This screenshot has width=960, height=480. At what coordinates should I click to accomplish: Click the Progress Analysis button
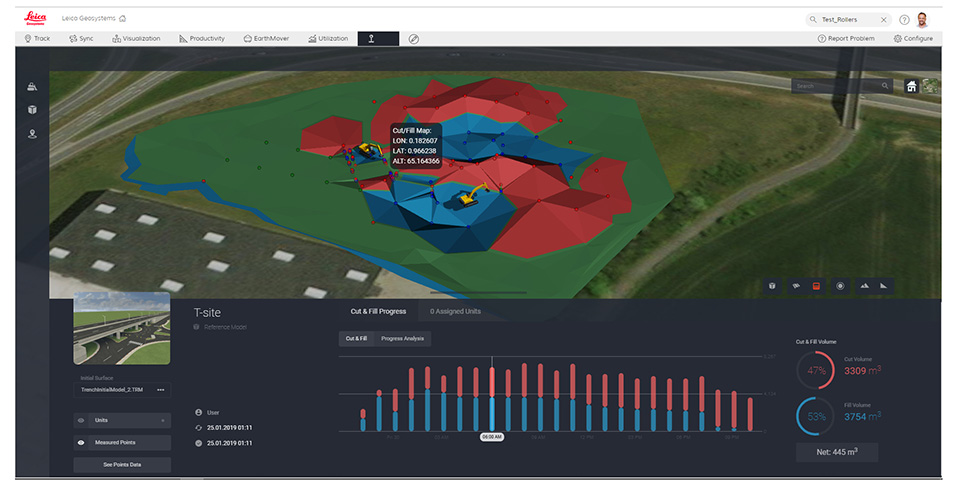[402, 339]
